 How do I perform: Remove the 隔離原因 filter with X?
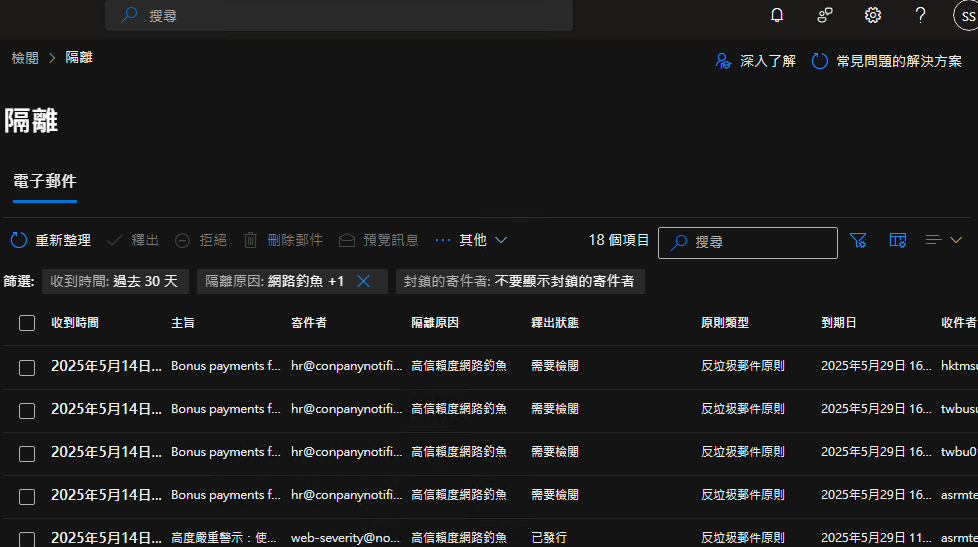point(364,281)
